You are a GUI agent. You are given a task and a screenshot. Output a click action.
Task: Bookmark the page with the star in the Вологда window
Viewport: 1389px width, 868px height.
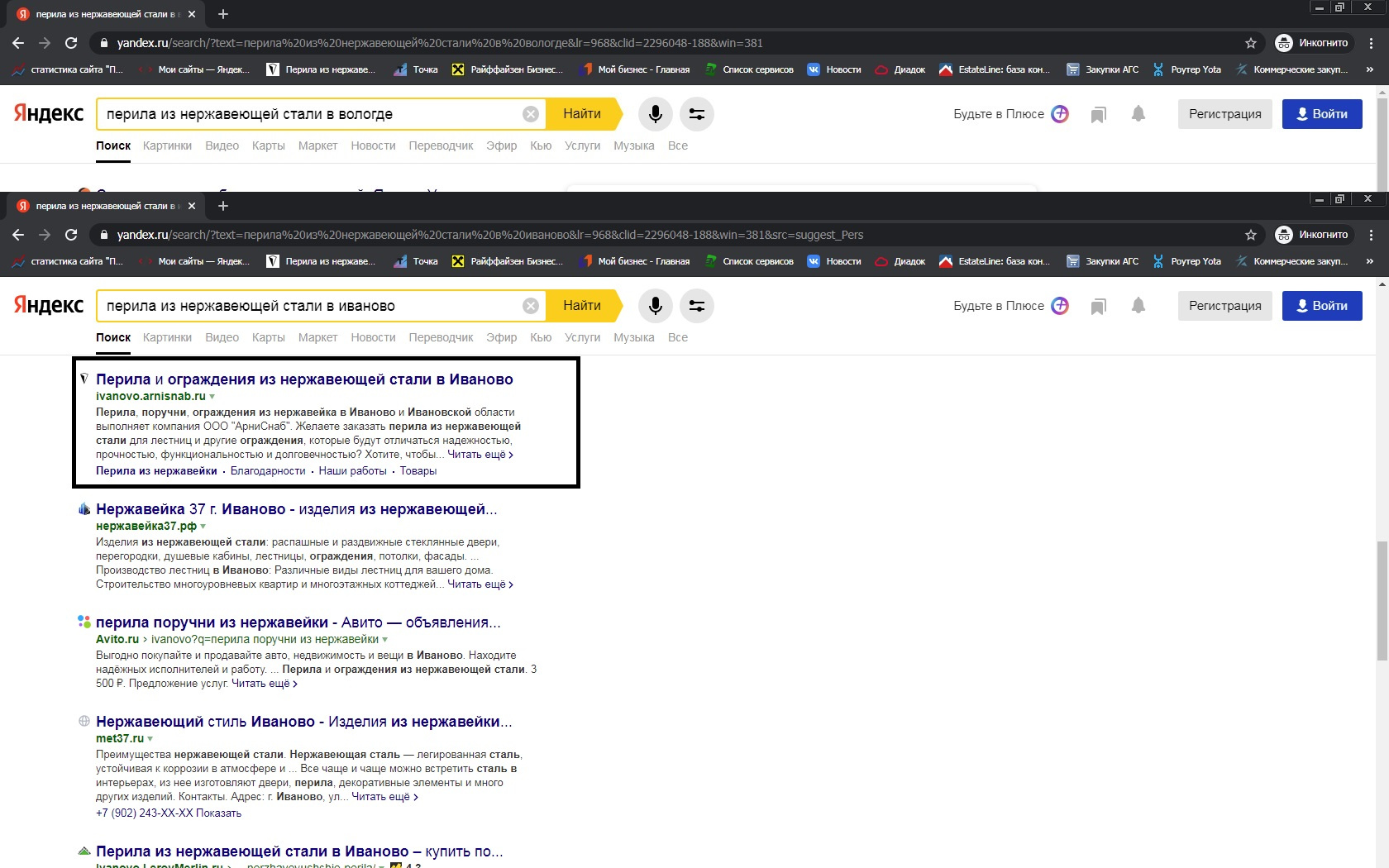click(x=1251, y=43)
